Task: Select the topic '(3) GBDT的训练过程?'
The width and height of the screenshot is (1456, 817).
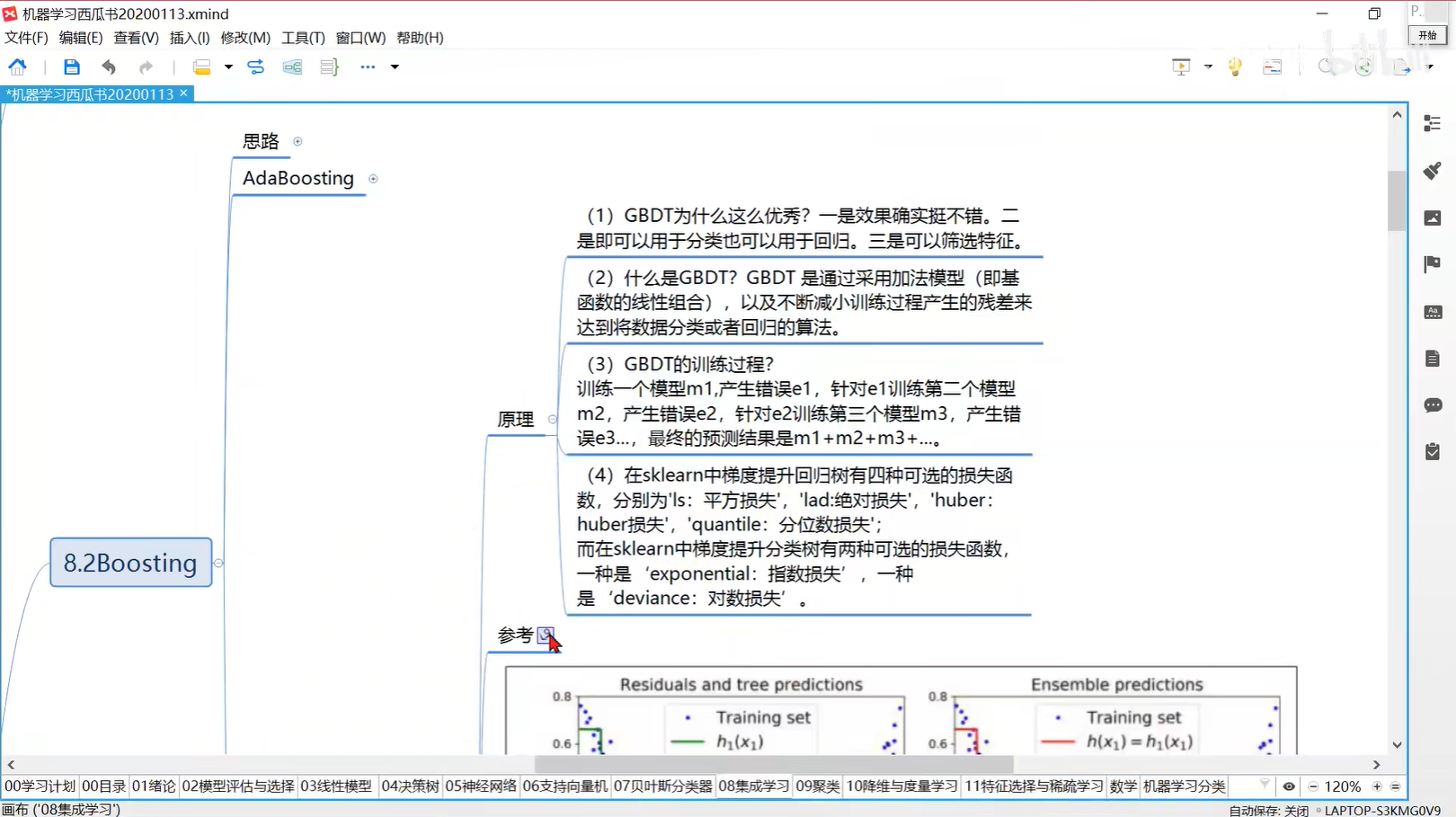Action: pos(798,401)
